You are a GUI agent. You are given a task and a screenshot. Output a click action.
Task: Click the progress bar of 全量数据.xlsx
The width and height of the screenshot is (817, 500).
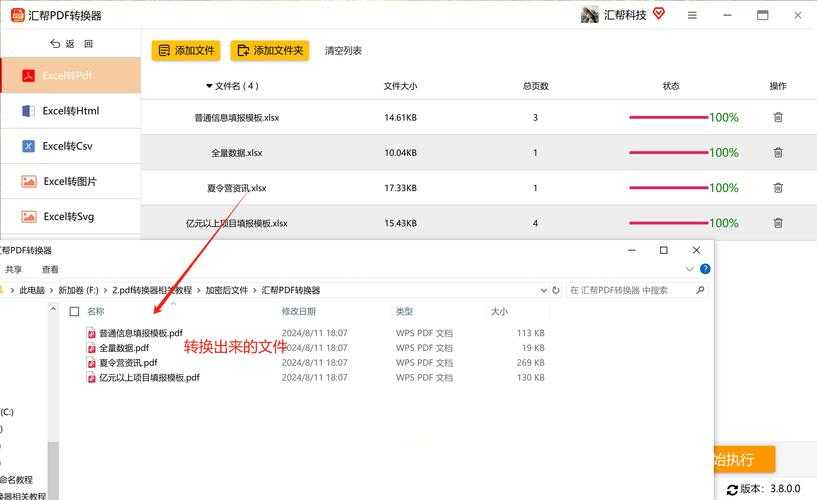click(669, 153)
